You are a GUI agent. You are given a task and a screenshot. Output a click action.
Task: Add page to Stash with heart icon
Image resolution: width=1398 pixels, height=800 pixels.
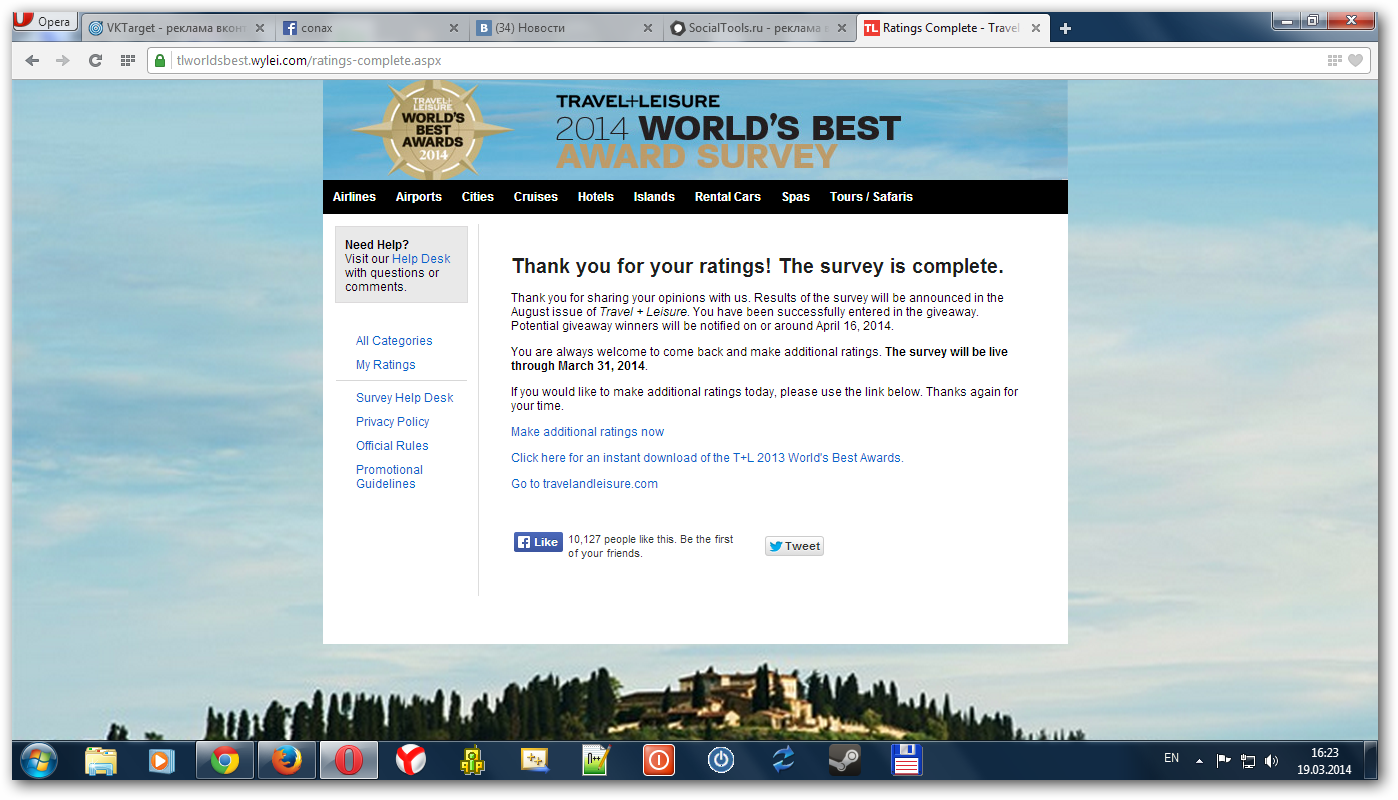[1356, 61]
